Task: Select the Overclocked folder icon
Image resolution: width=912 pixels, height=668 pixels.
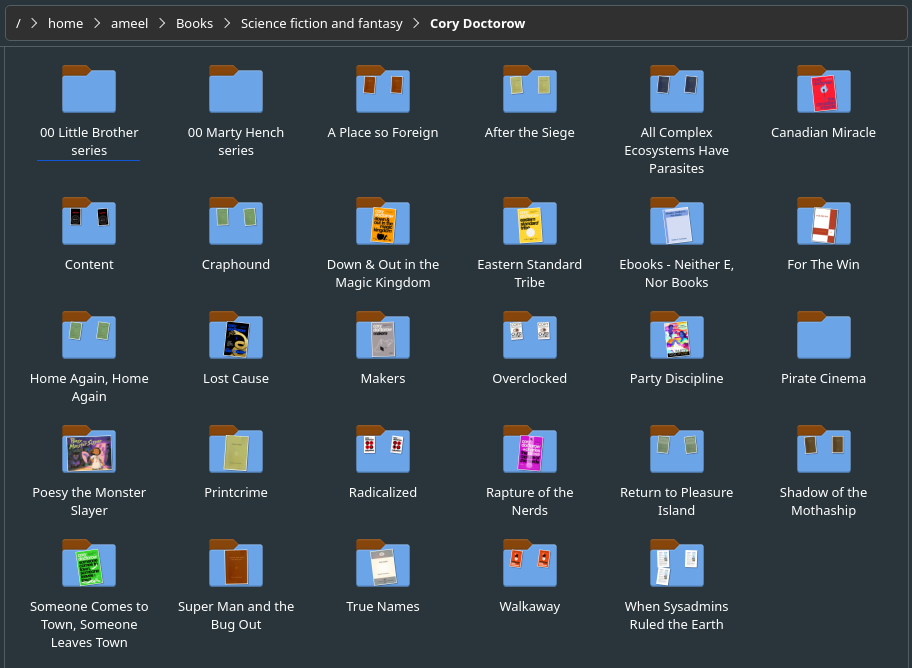Action: [x=530, y=335]
